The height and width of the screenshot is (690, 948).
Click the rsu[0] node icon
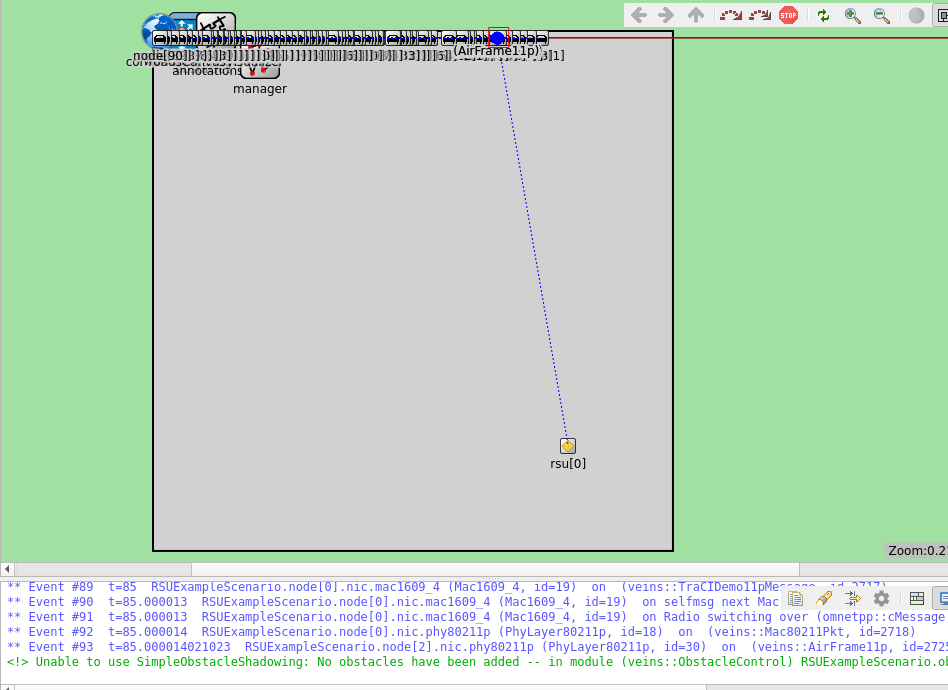tap(568, 446)
